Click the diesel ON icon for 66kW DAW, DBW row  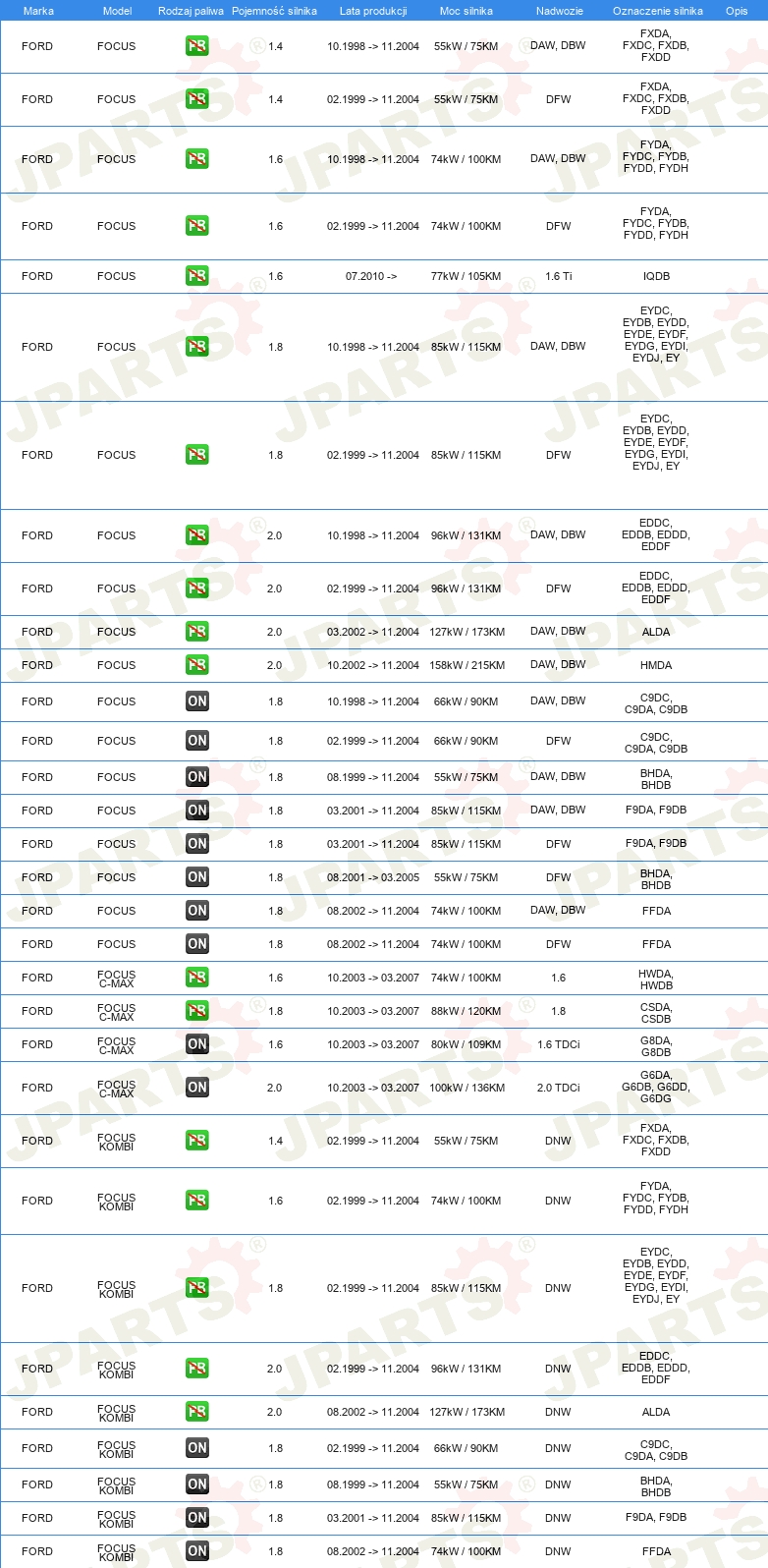pos(197,701)
